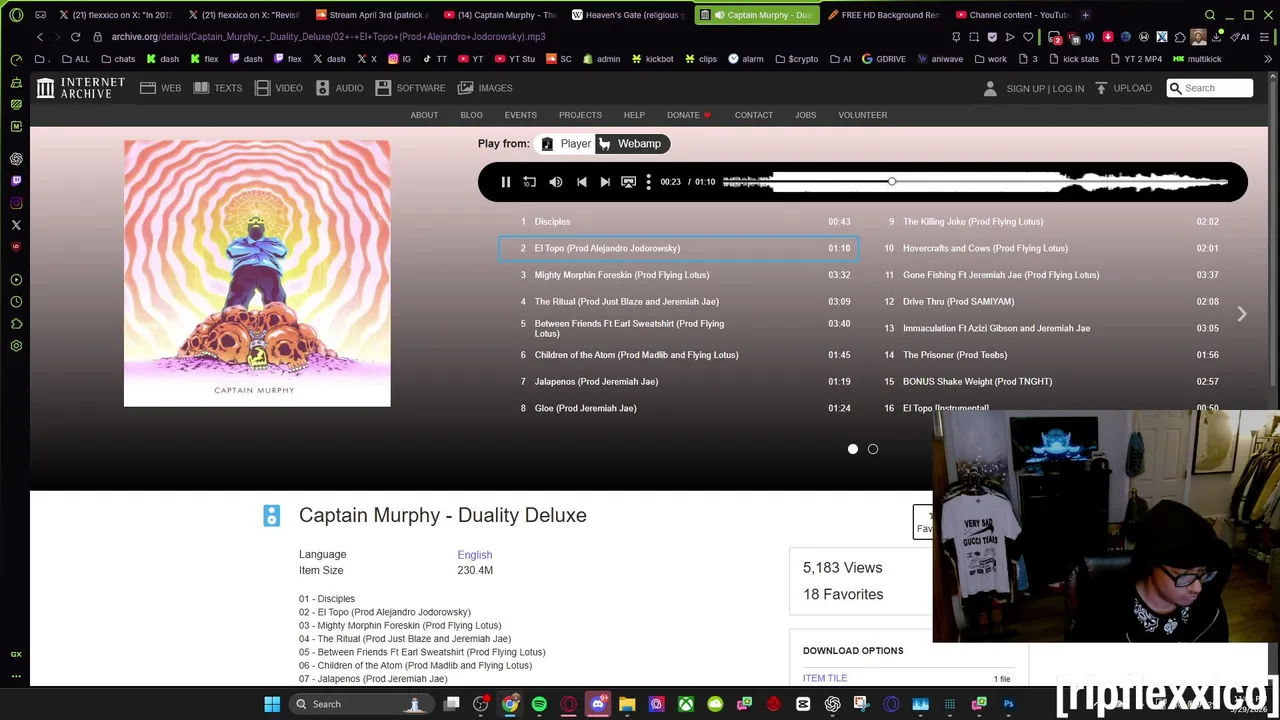
Task: Open the $crypto bookmarks folder
Action: point(796,59)
